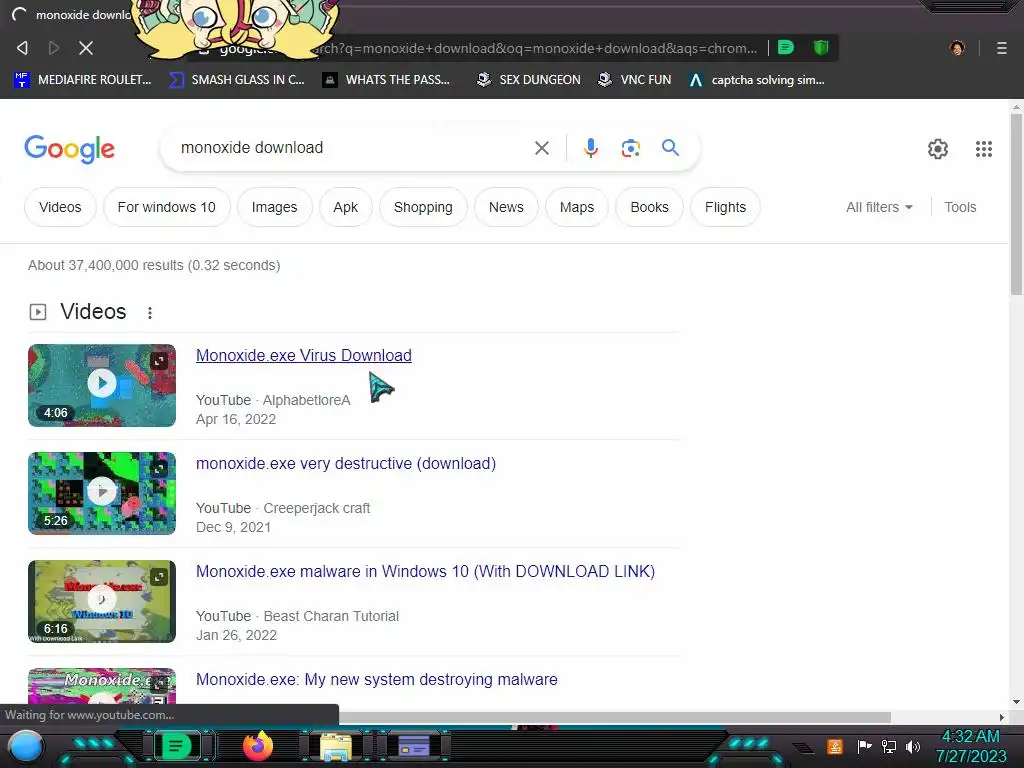Open the purple window taskbar icon
The image size is (1024, 768).
(414, 746)
